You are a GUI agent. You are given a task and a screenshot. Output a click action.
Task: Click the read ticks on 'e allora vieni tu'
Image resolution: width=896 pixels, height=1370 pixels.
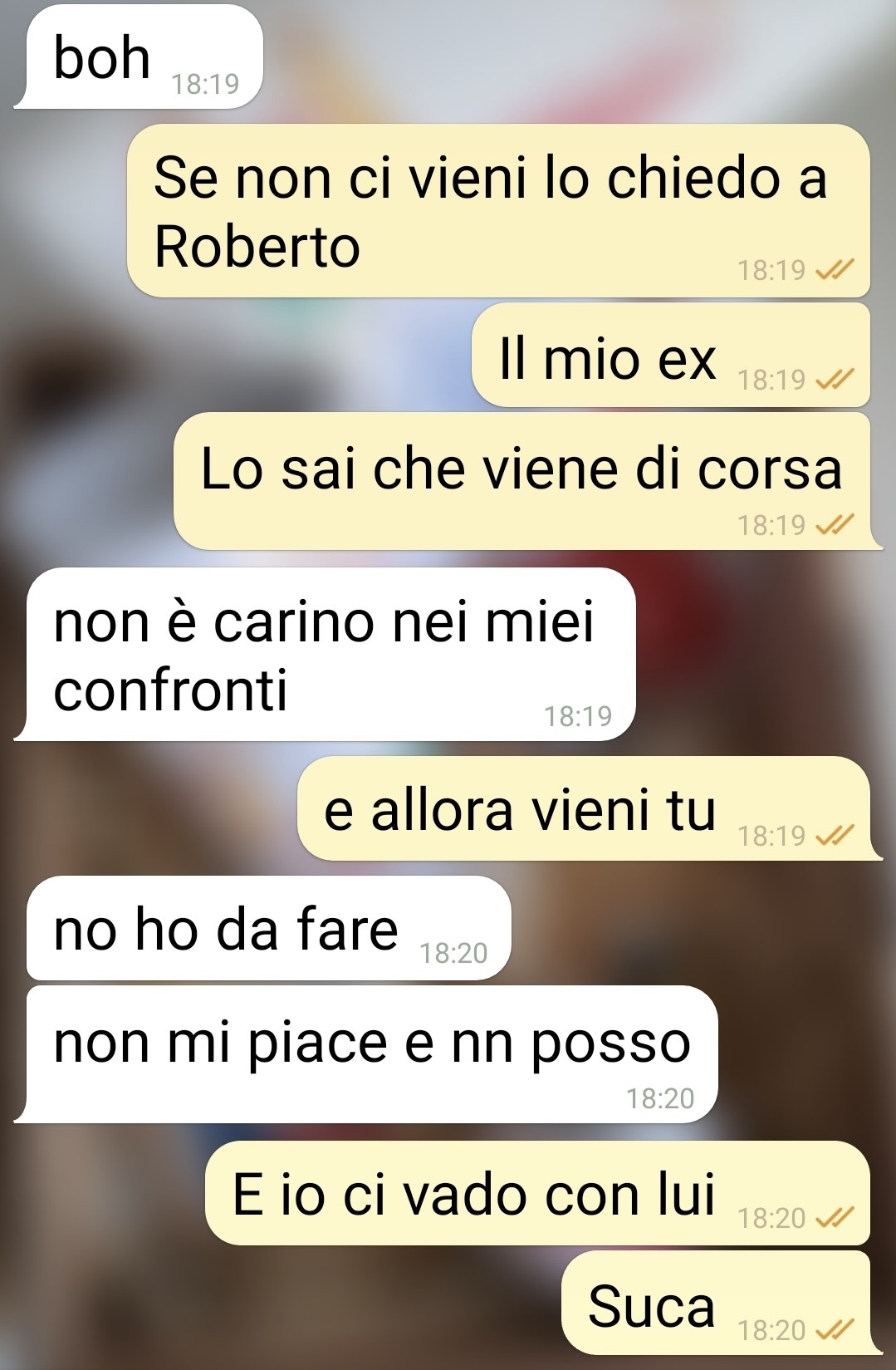tap(835, 835)
